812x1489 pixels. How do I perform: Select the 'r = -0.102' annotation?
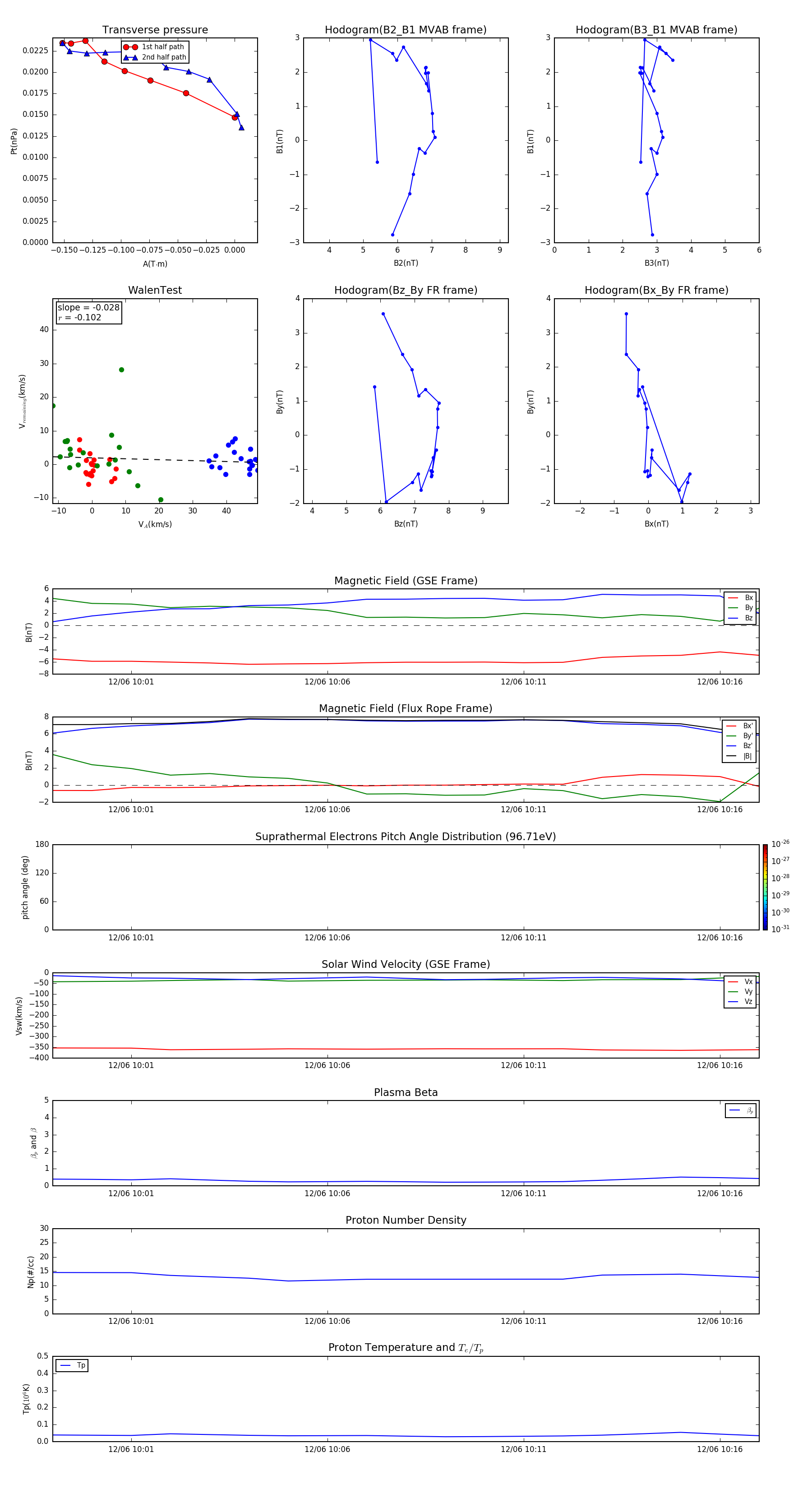(x=79, y=317)
